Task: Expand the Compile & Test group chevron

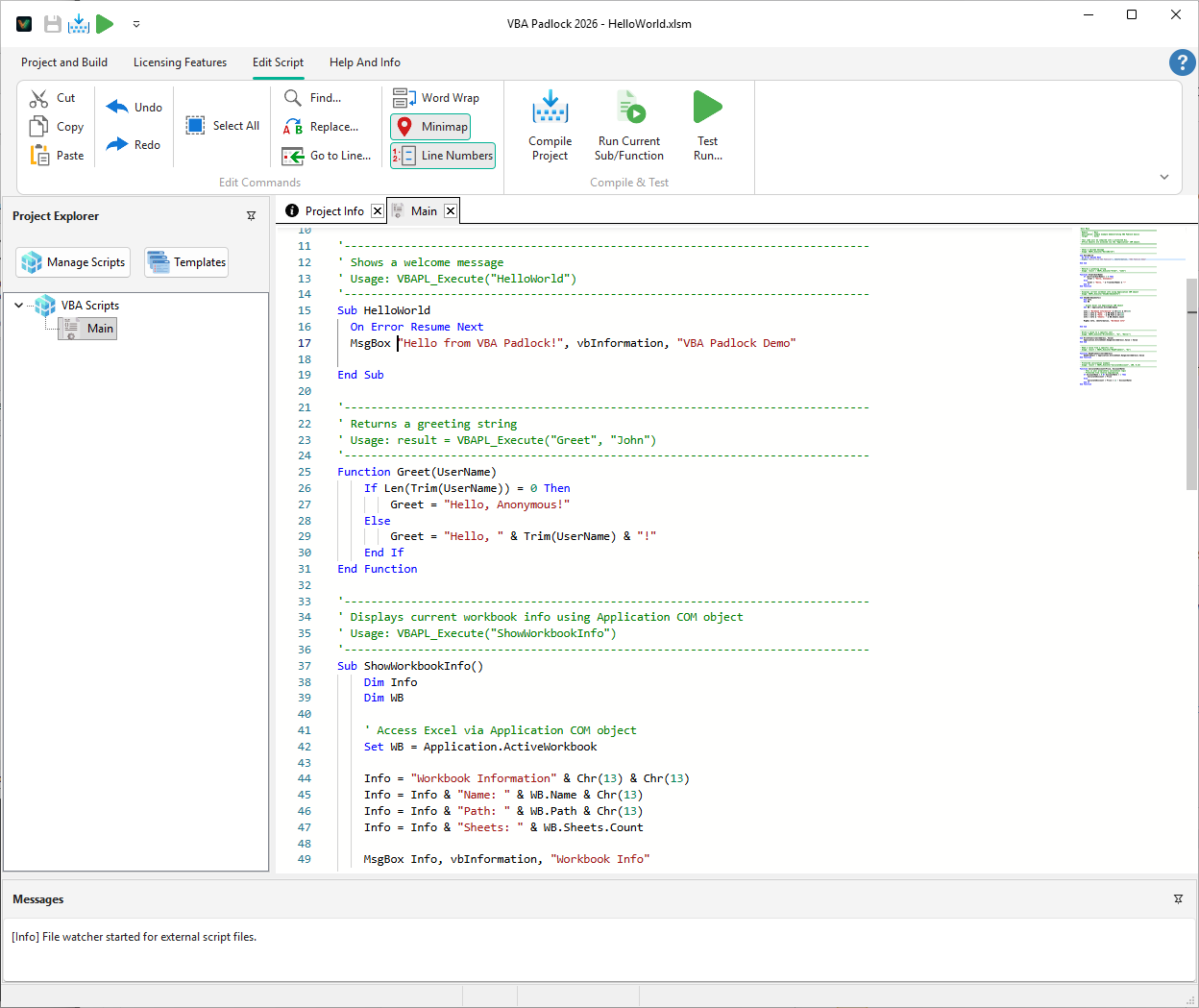Action: click(x=1163, y=177)
